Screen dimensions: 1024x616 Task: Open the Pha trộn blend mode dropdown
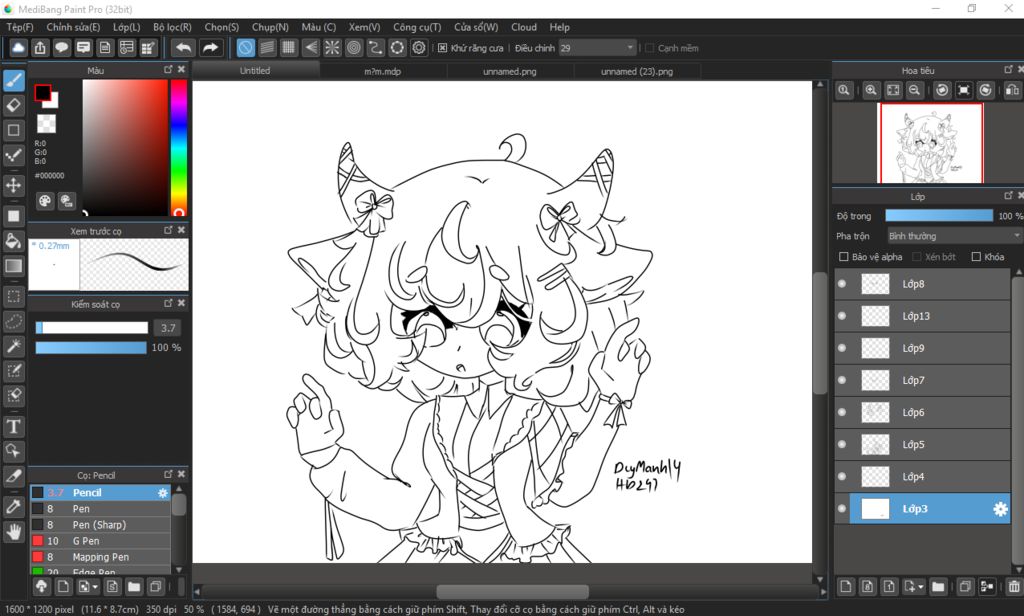(x=953, y=236)
